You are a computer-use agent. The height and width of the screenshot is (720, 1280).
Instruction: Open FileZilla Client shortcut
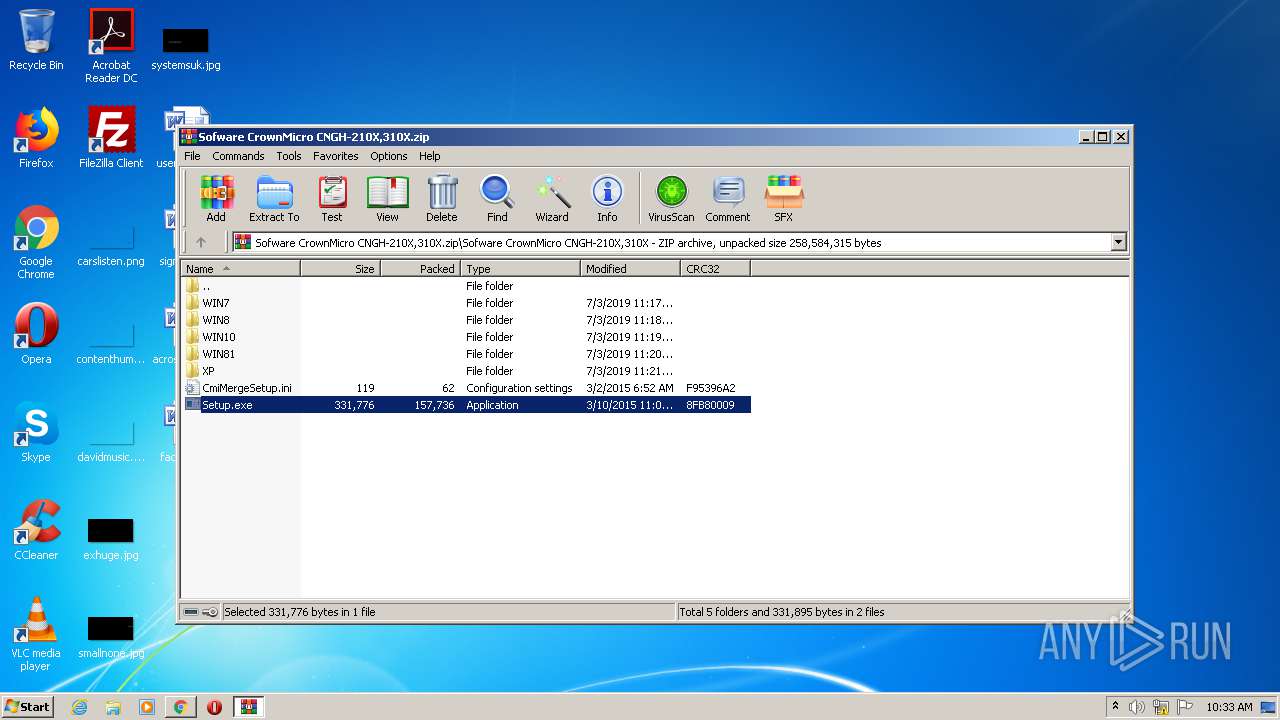111,138
